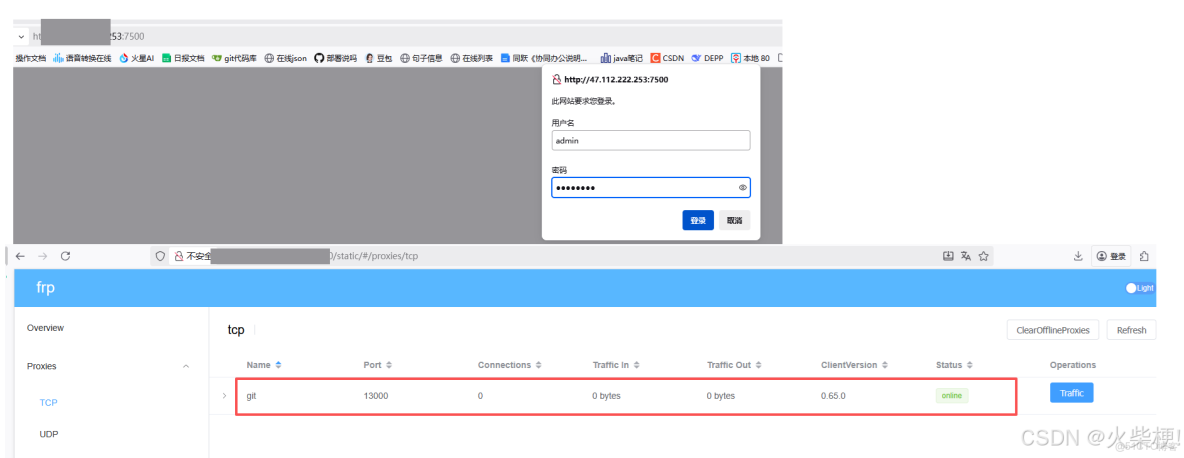
Task: Open reader view icon in address bar
Action: pos(949,257)
